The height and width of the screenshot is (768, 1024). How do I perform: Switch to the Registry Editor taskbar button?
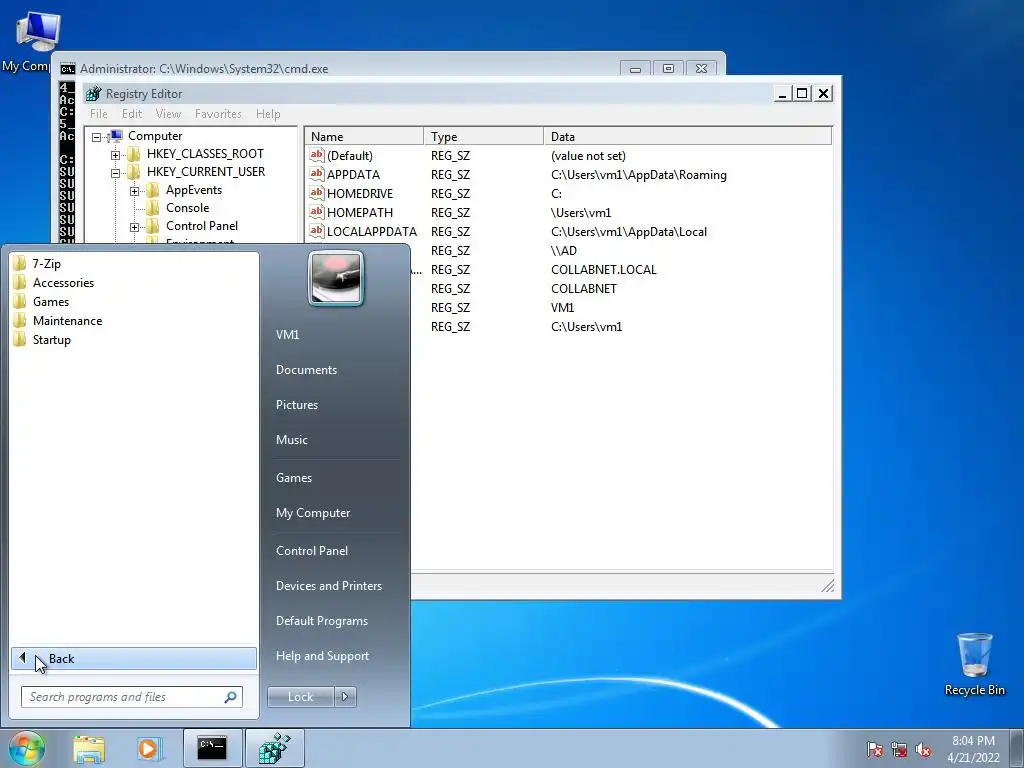(x=274, y=748)
